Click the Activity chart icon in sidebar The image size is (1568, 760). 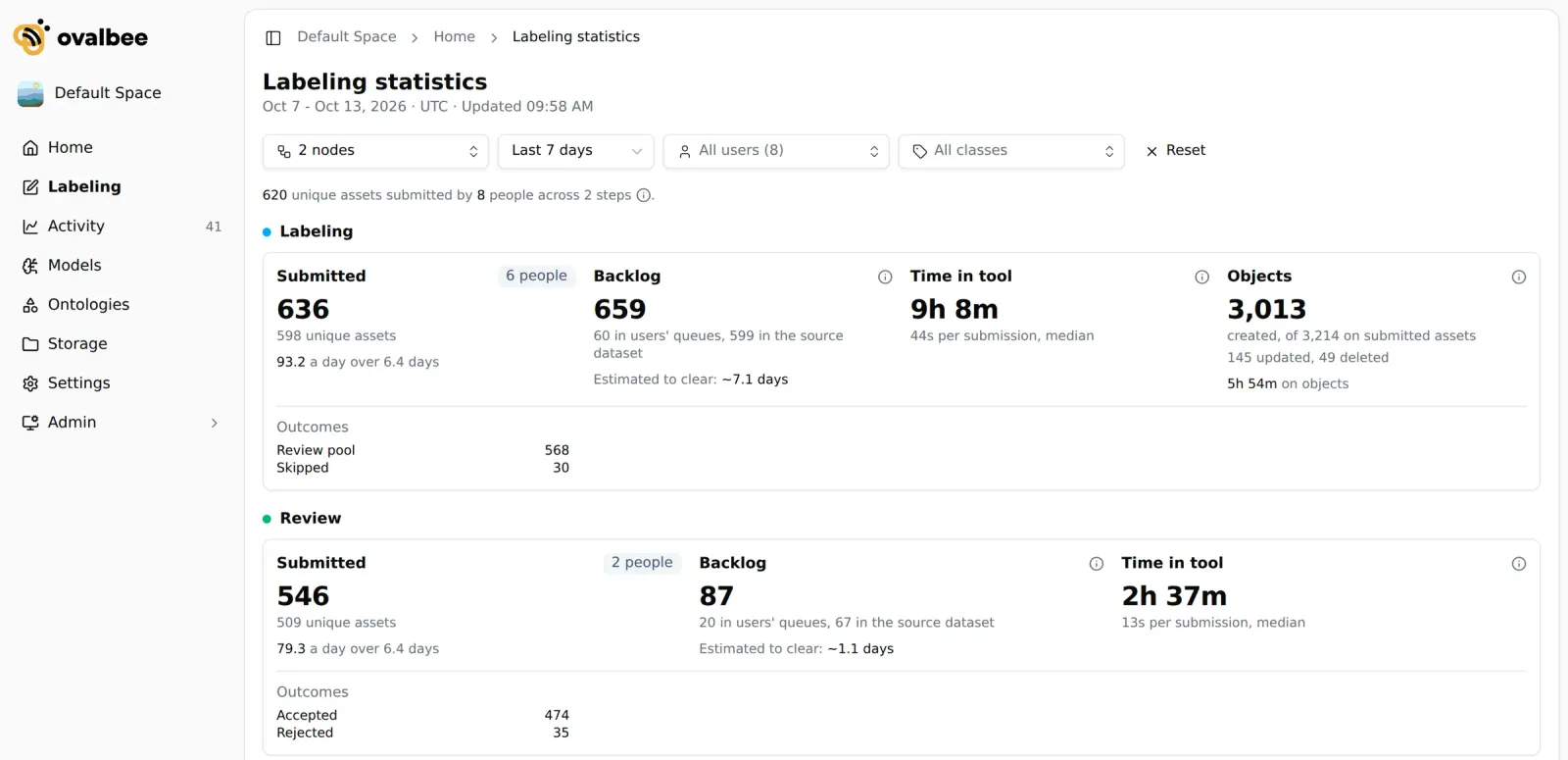tap(30, 227)
